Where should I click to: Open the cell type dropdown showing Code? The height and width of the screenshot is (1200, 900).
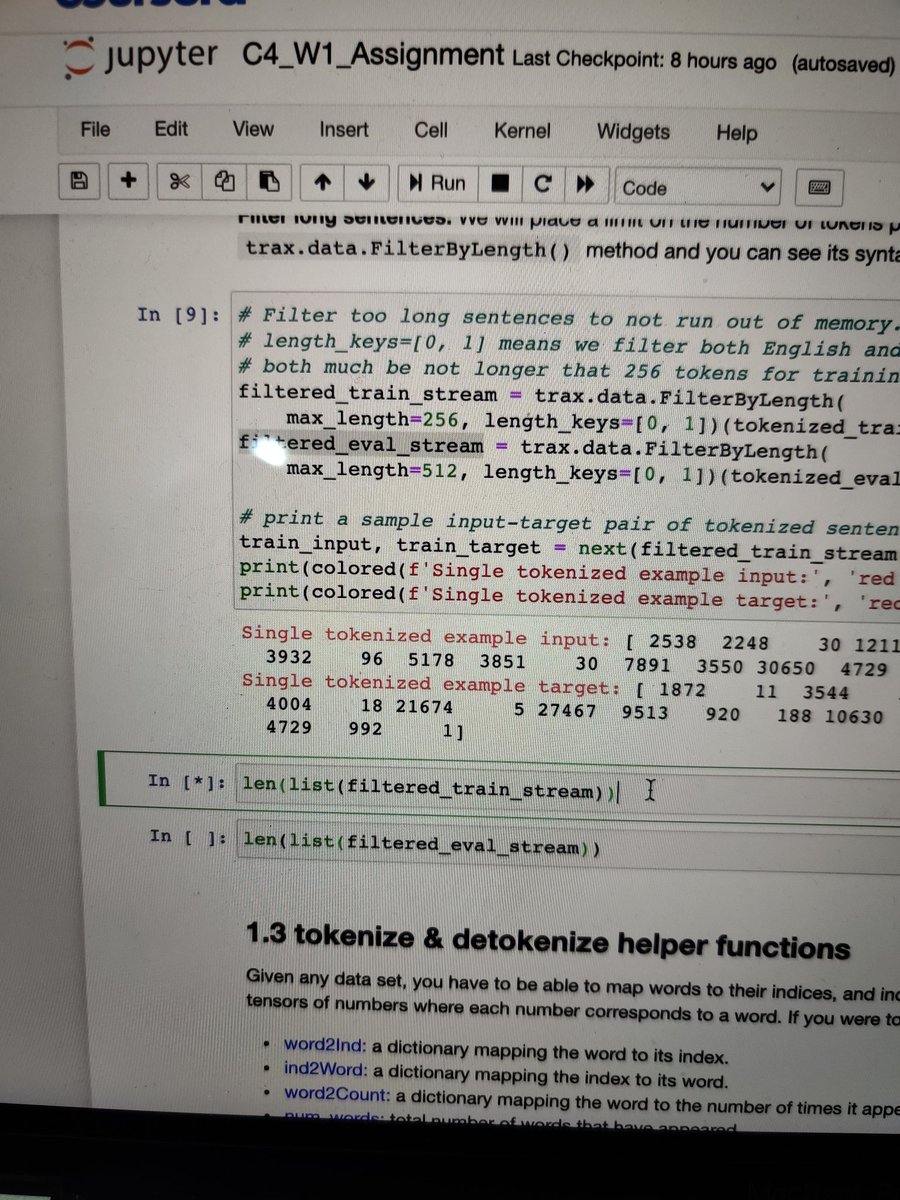[x=698, y=187]
